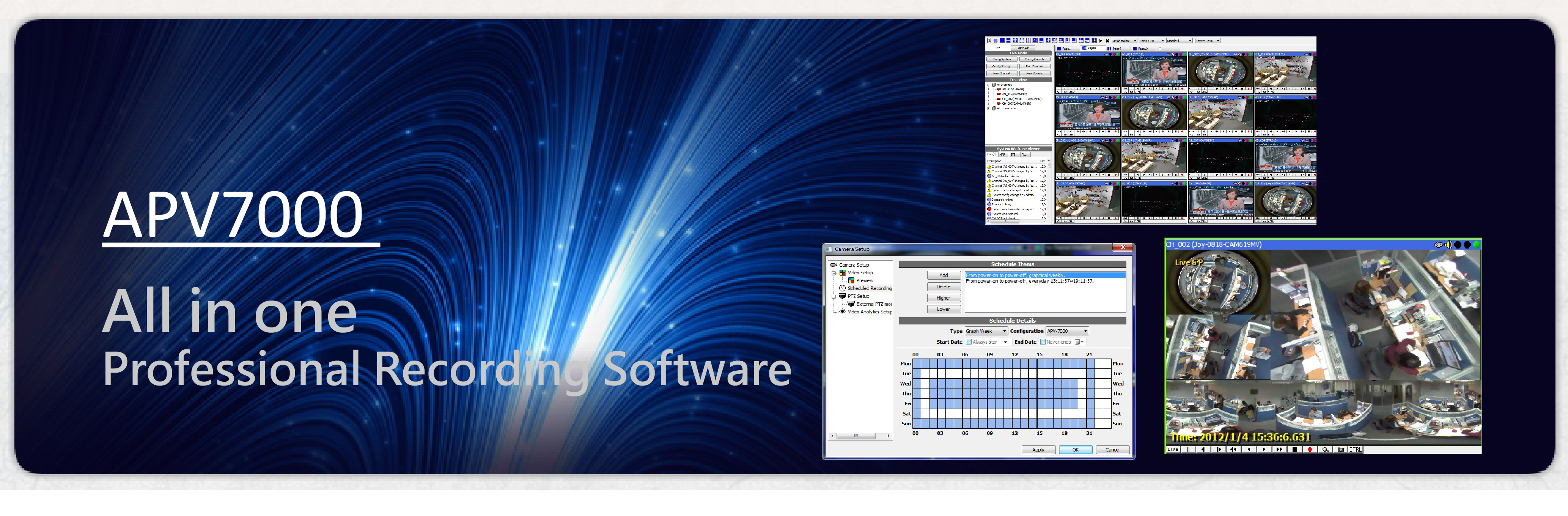The image size is (1568, 516).
Task: Open the End Date calendar dropdown
Action: point(1080,342)
